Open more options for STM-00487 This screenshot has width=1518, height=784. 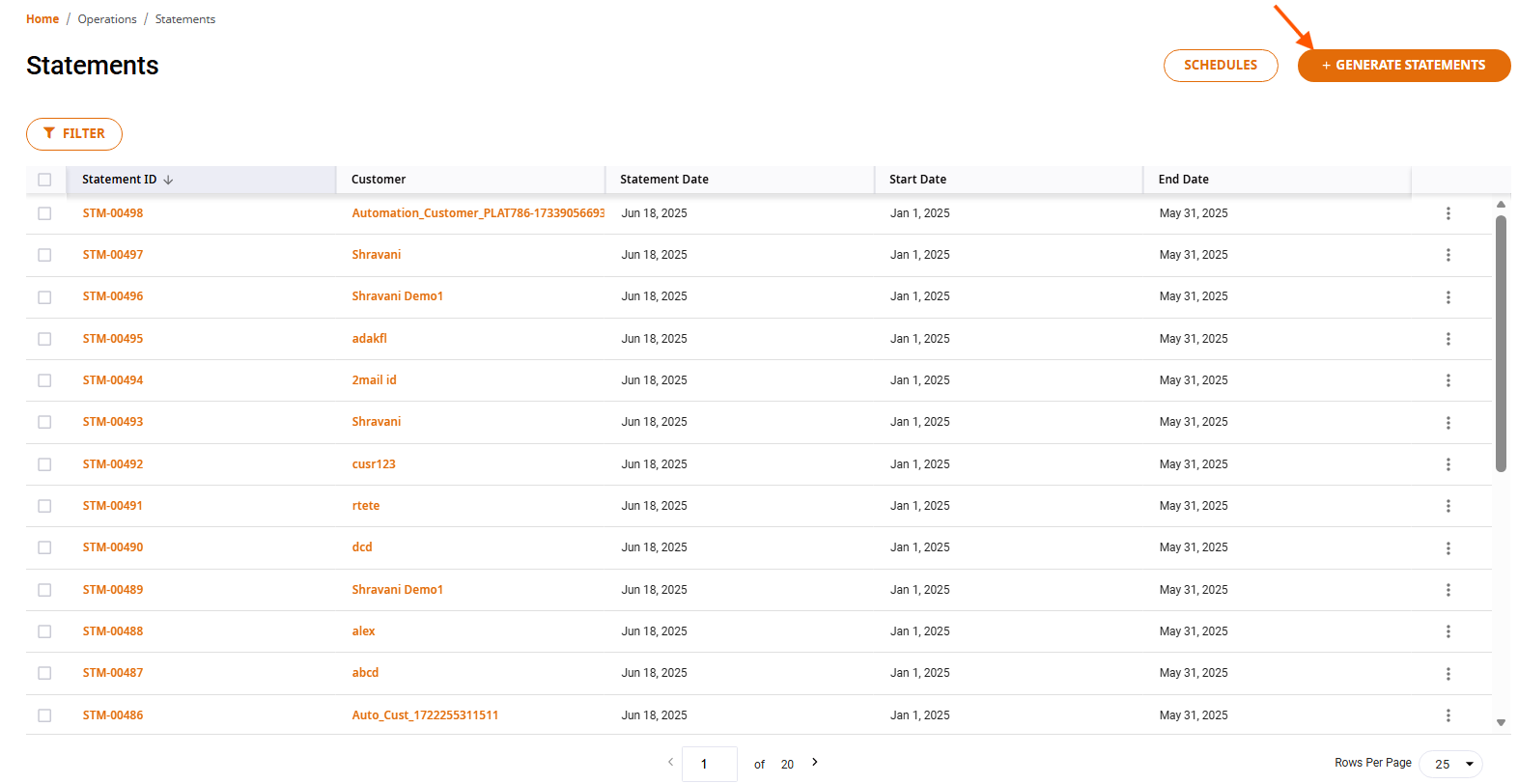(1448, 674)
